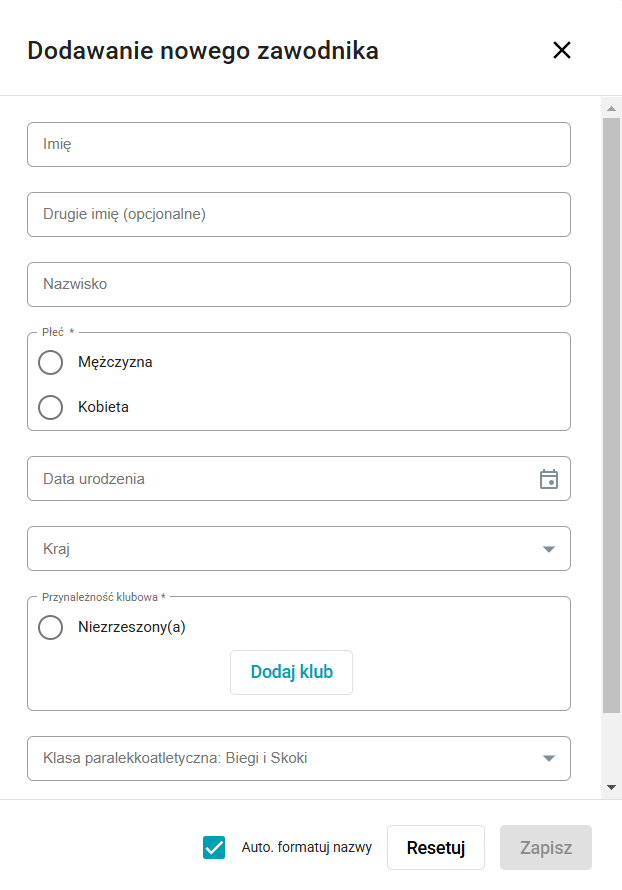Click the Data urodzenia date field
This screenshot has height=890, width=622.
[280, 479]
